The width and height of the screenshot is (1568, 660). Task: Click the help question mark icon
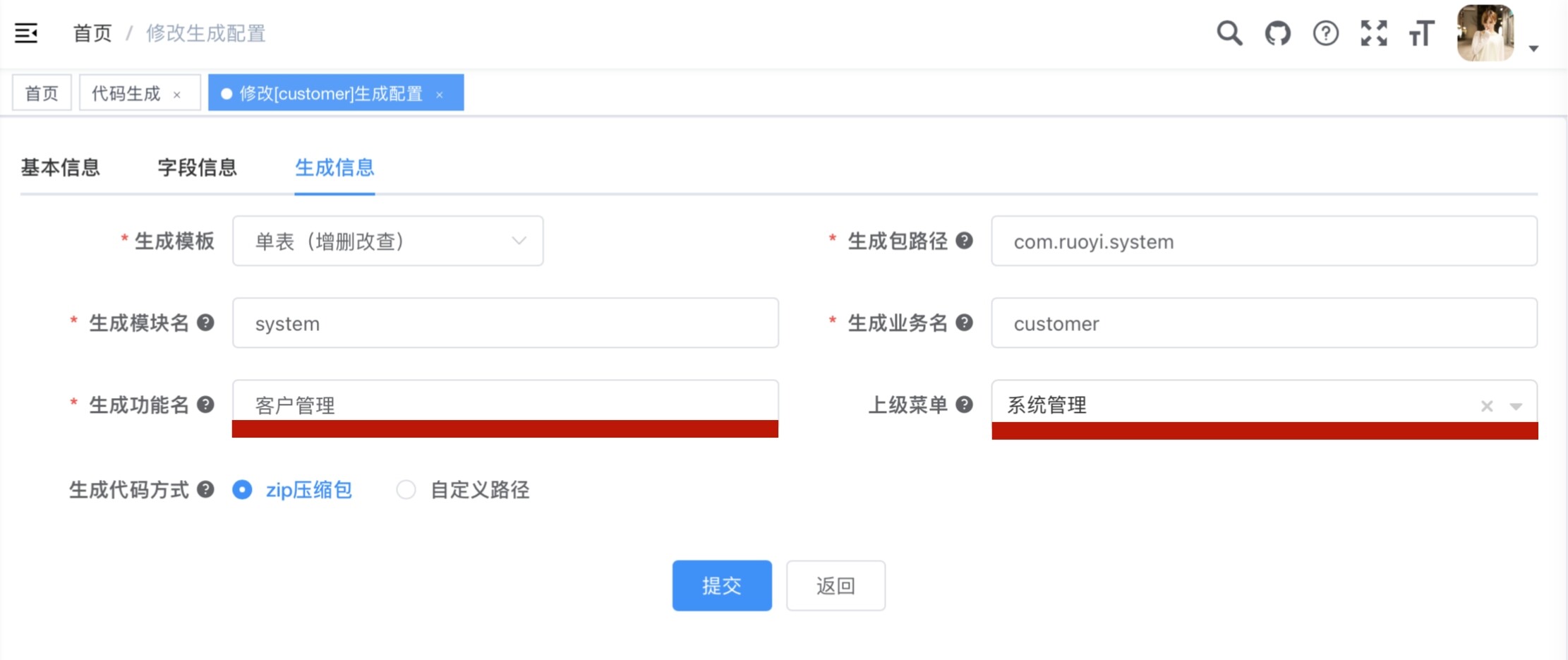click(1325, 32)
